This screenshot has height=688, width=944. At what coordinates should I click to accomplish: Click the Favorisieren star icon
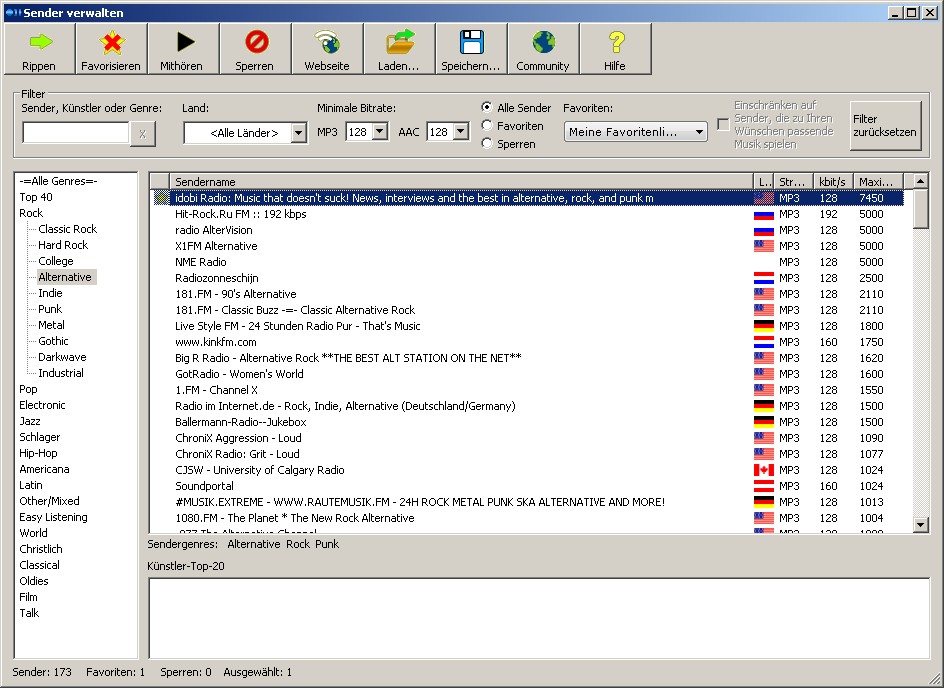pyautogui.click(x=111, y=42)
